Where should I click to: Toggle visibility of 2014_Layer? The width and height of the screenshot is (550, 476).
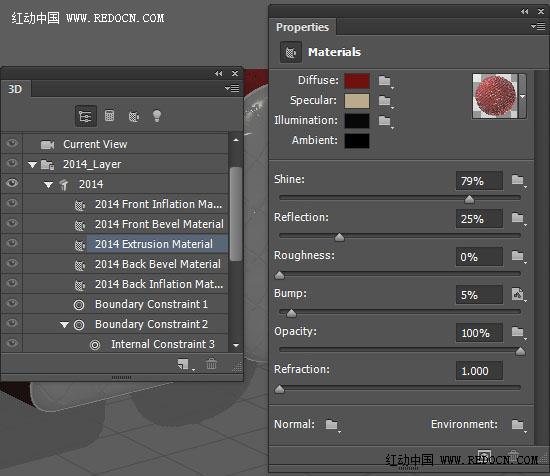[x=12, y=163]
